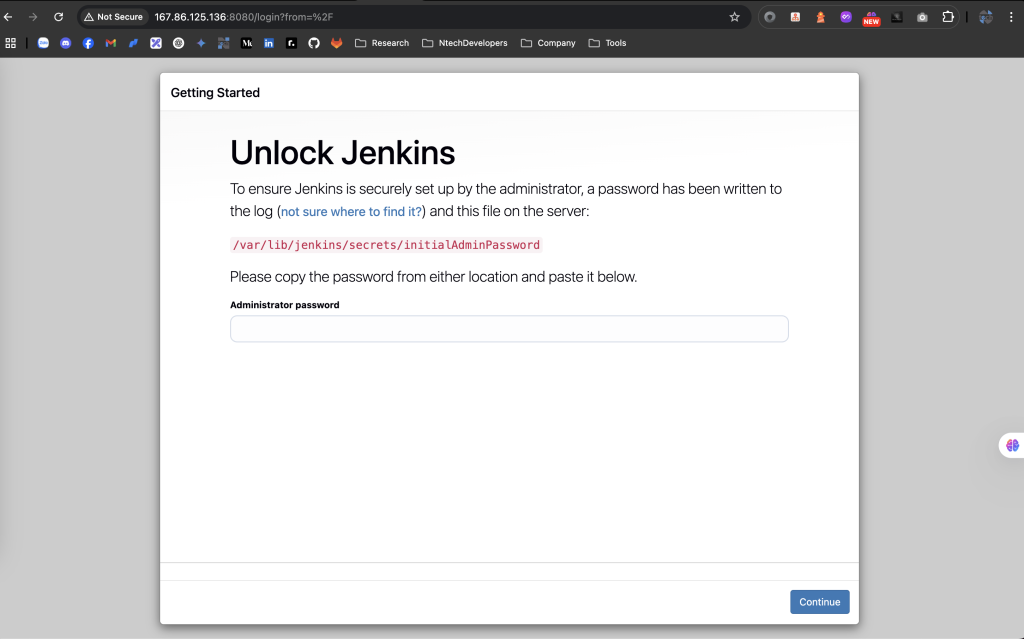Screen dimensions: 1024x639
Task: Open the Lighthouse extension icon
Action: point(820,17)
